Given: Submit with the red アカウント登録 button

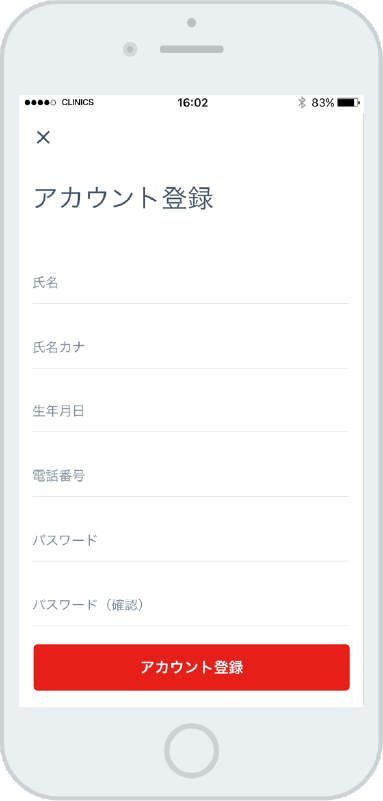Looking at the screenshot, I should point(192,667).
